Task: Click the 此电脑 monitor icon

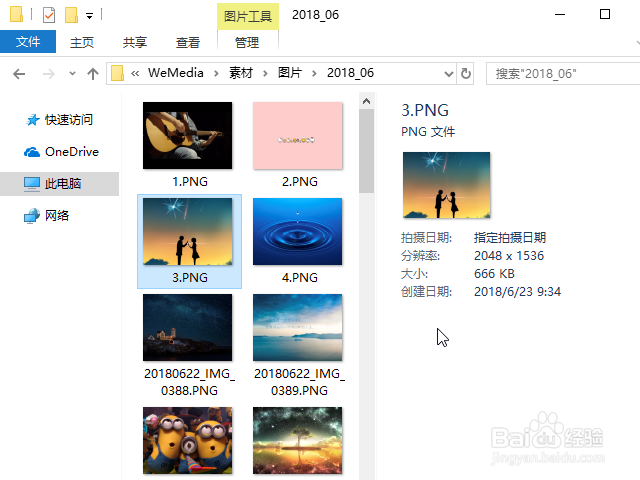Action: coord(32,184)
